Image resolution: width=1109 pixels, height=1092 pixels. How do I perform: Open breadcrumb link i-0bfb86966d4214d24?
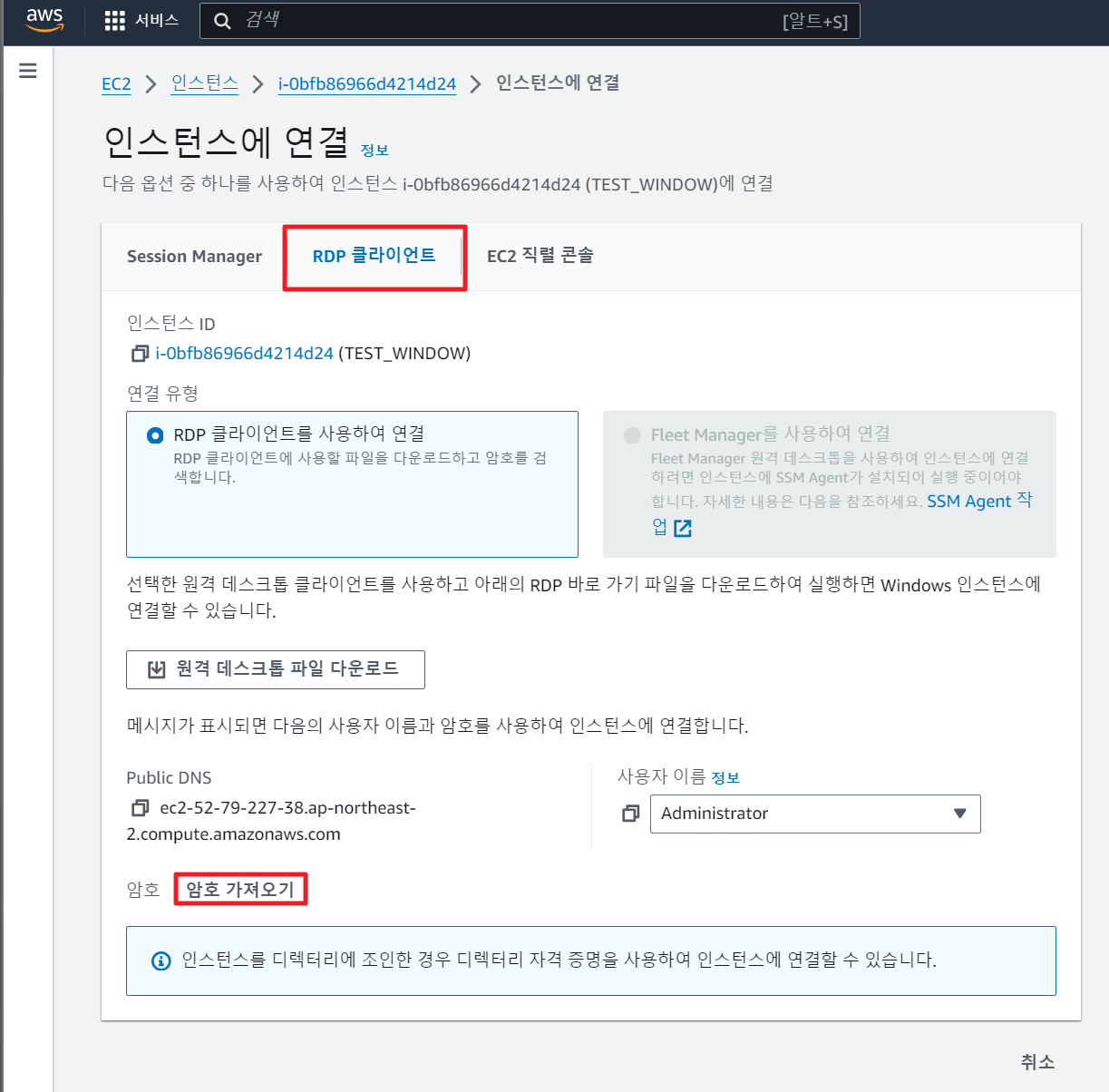pos(367,84)
